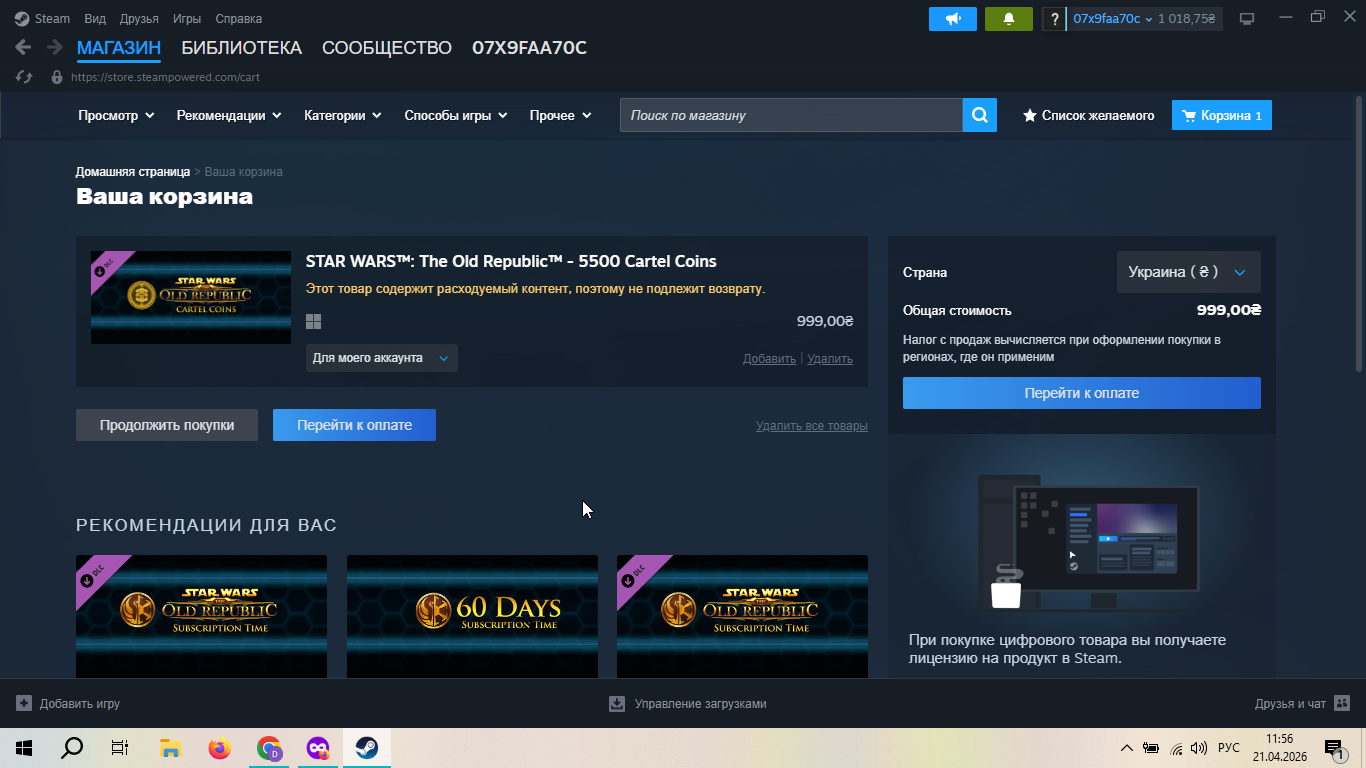The image size is (1366, 768).
Task: Expand the Способы игры store menu
Action: [456, 115]
